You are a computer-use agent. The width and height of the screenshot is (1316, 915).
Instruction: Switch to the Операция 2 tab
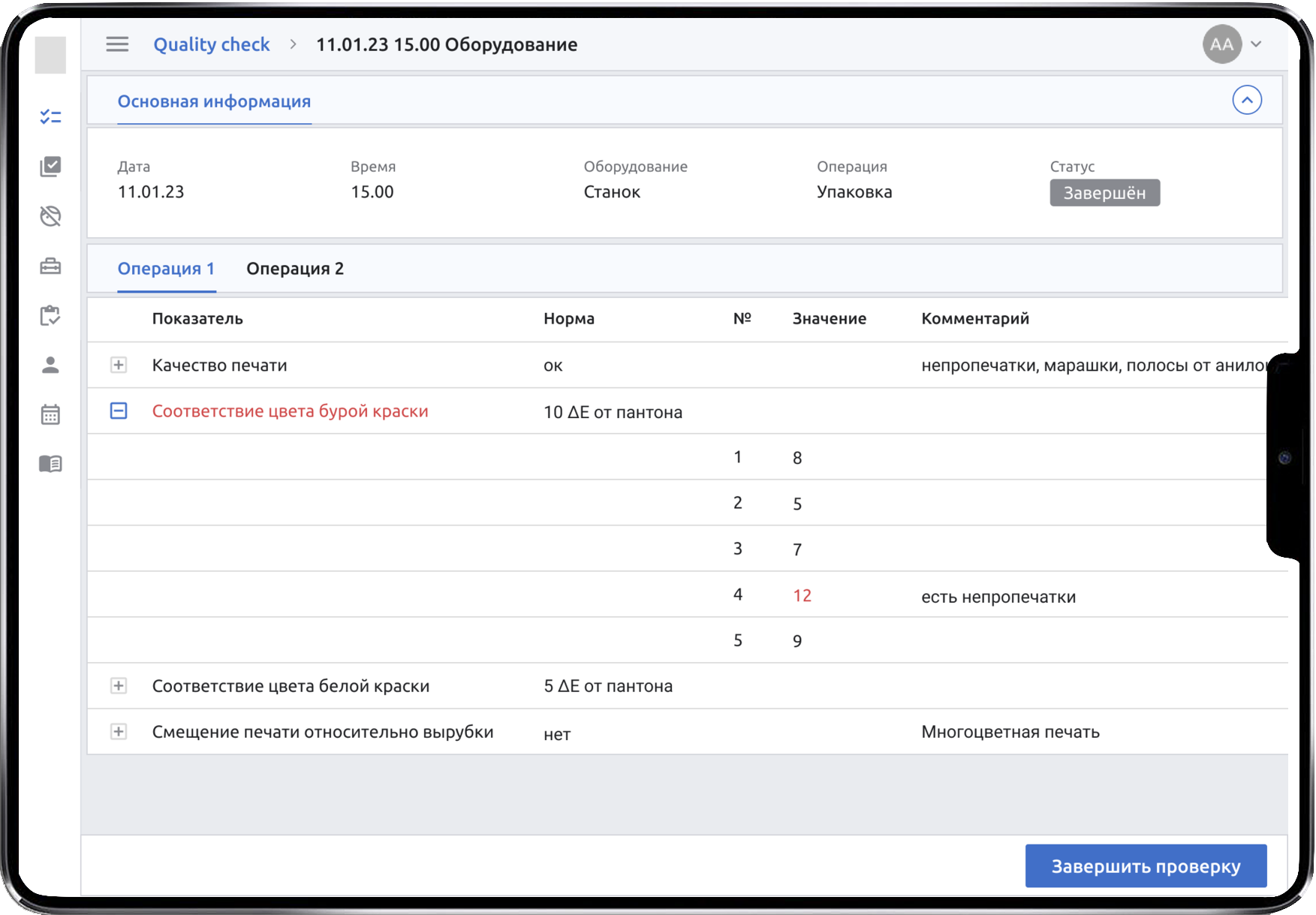point(295,269)
